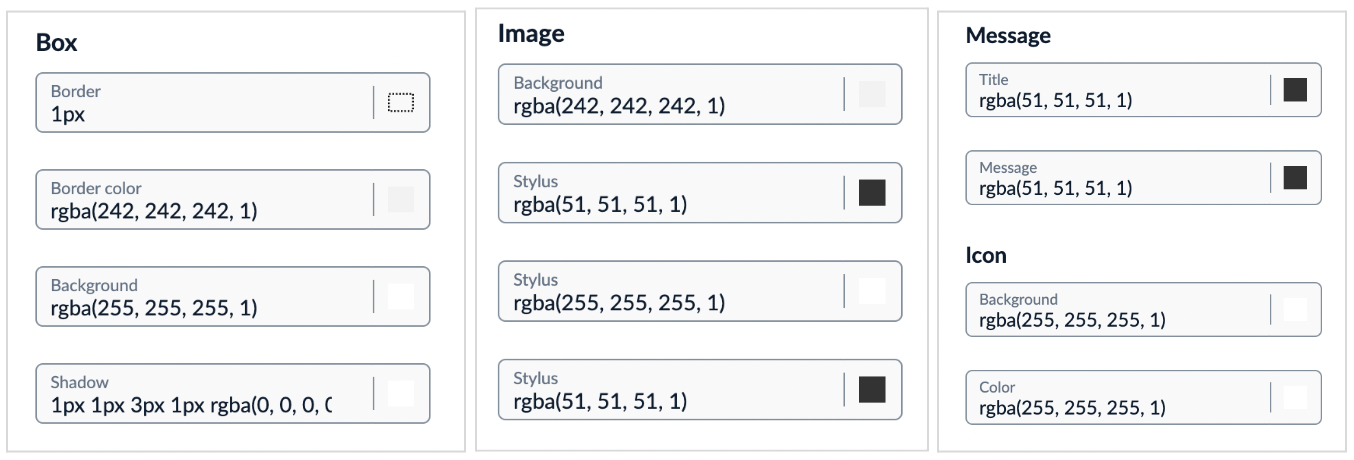The image size is (1354, 460).
Task: Click the Shadow color swatch
Action: [400, 394]
